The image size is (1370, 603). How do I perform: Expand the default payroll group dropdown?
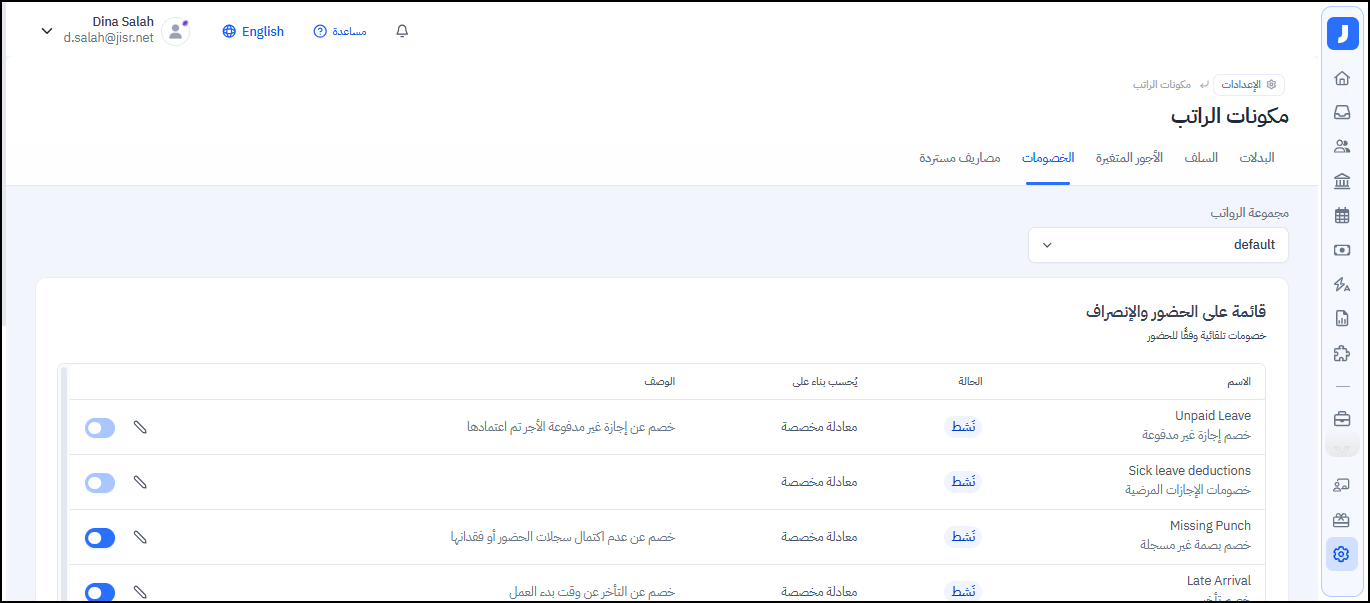click(x=1158, y=245)
